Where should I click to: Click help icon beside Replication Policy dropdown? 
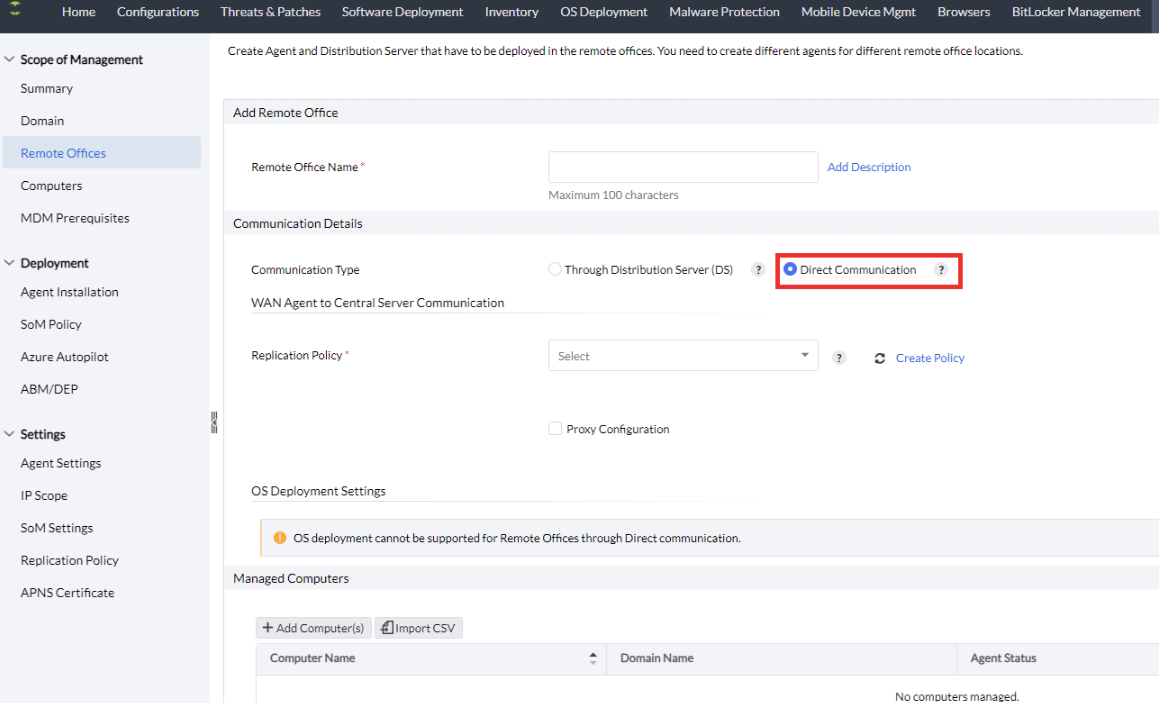tap(839, 358)
